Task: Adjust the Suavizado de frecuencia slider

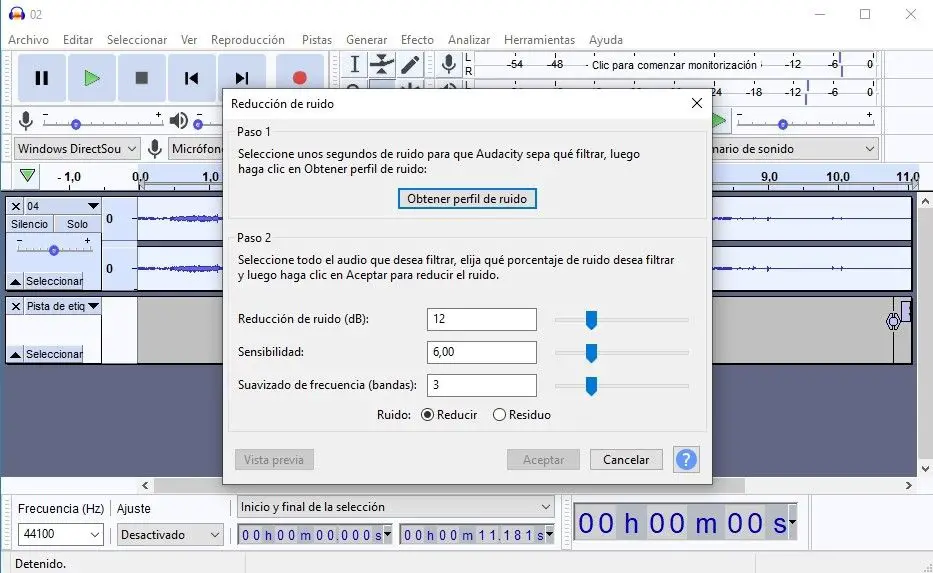Action: [x=591, y=386]
